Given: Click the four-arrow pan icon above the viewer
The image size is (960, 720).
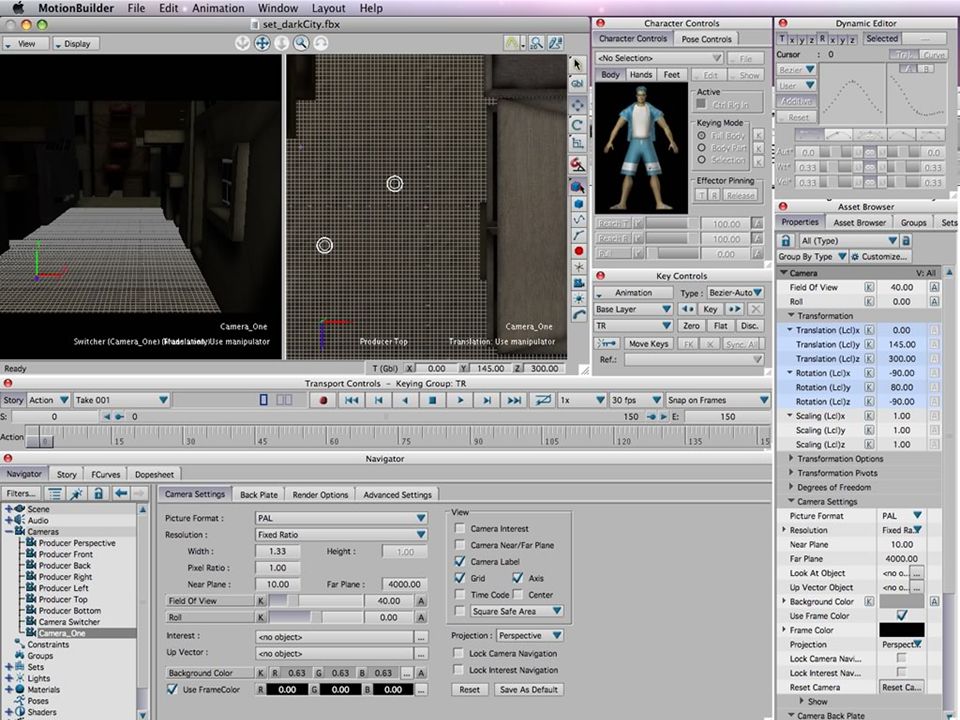Looking at the screenshot, I should tap(262, 43).
